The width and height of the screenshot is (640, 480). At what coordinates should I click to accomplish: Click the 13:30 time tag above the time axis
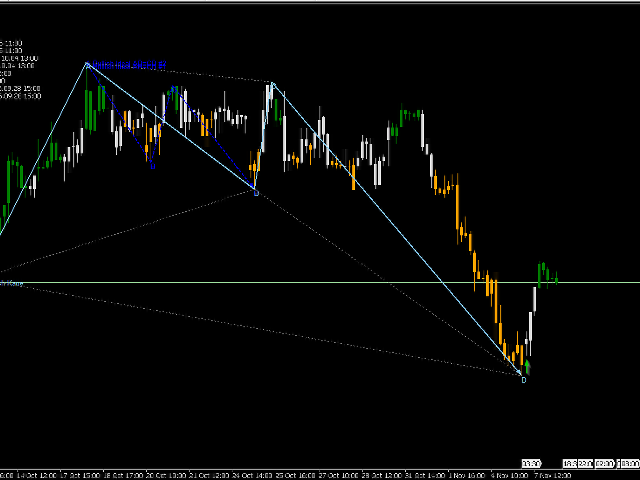[532, 464]
